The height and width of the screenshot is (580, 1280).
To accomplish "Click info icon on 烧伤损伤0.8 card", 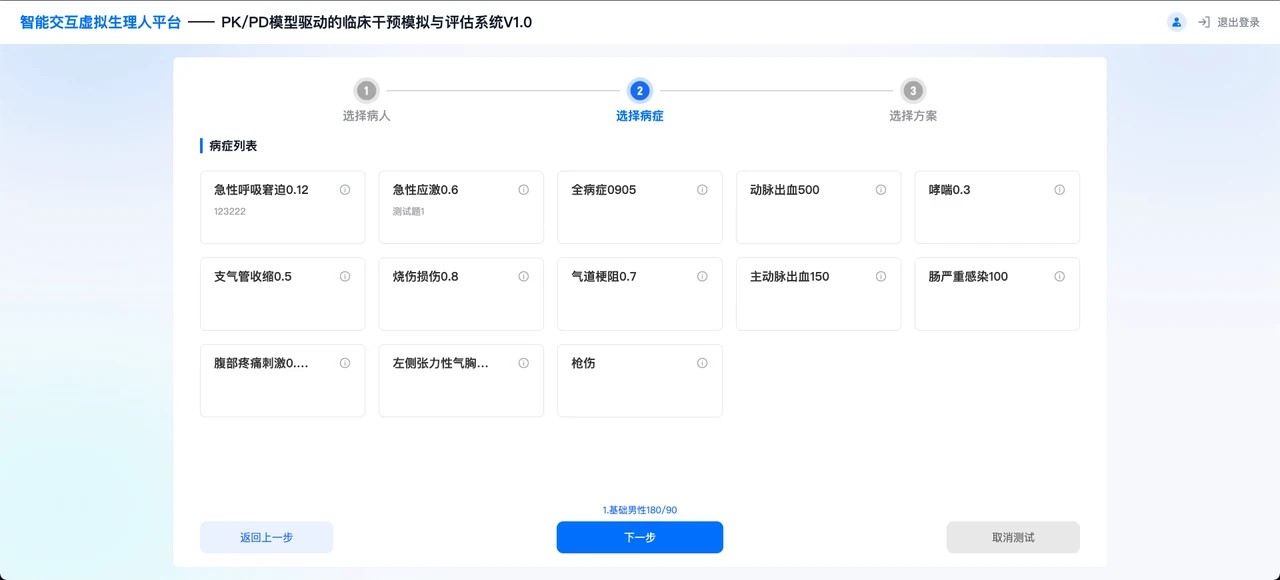I will (523, 277).
